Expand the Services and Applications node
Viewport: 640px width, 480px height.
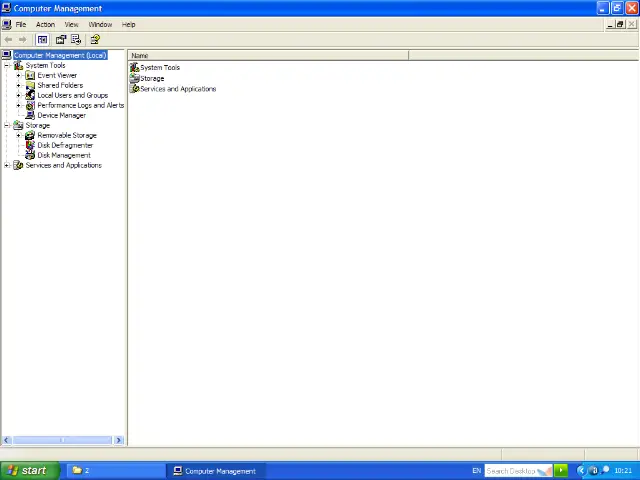coord(7,165)
